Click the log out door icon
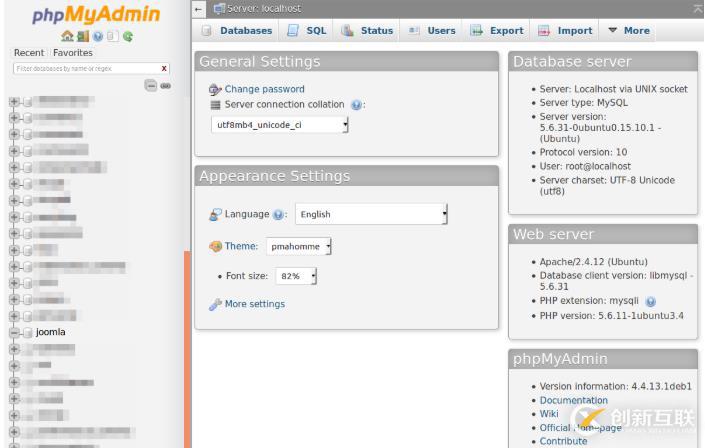The height and width of the screenshot is (448, 705). [83, 36]
